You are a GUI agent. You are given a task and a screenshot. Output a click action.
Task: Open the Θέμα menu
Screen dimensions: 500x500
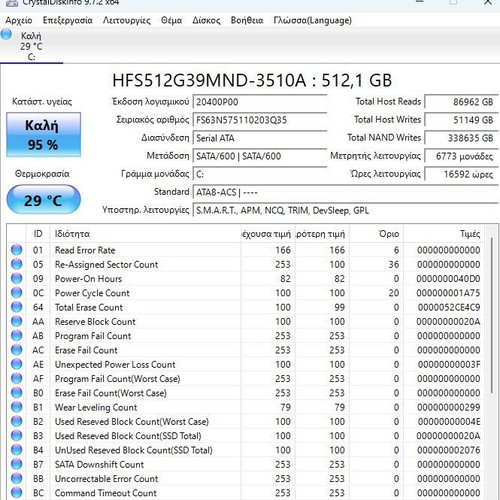[x=171, y=20]
